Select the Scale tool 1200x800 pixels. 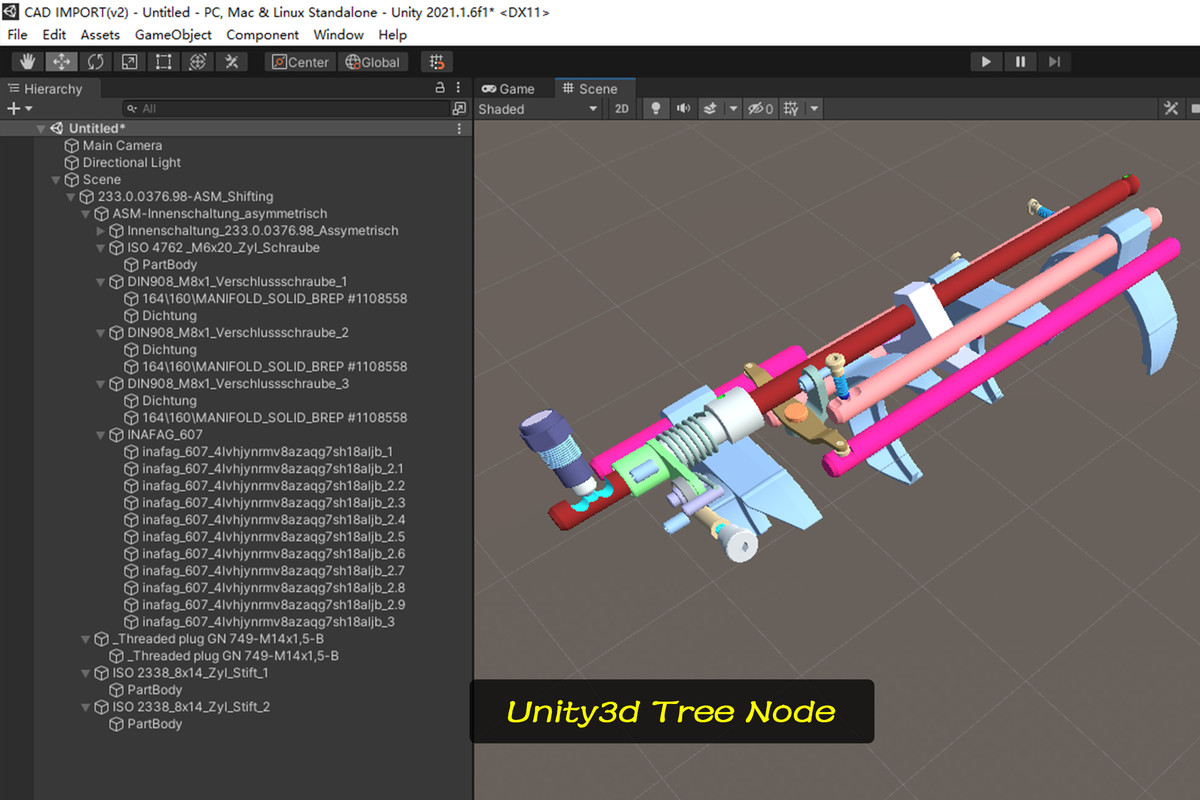point(130,62)
